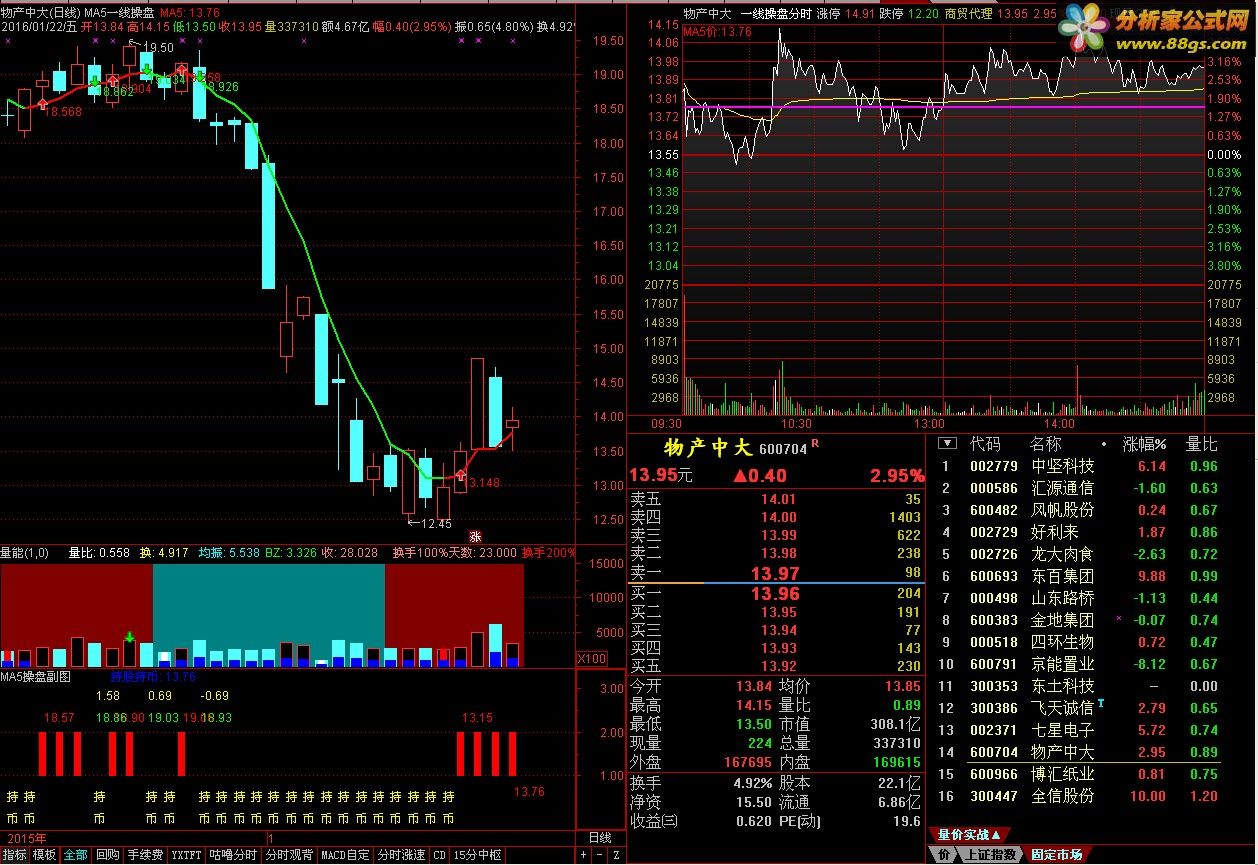Click the PE(动) 19.6 value

click(906, 821)
